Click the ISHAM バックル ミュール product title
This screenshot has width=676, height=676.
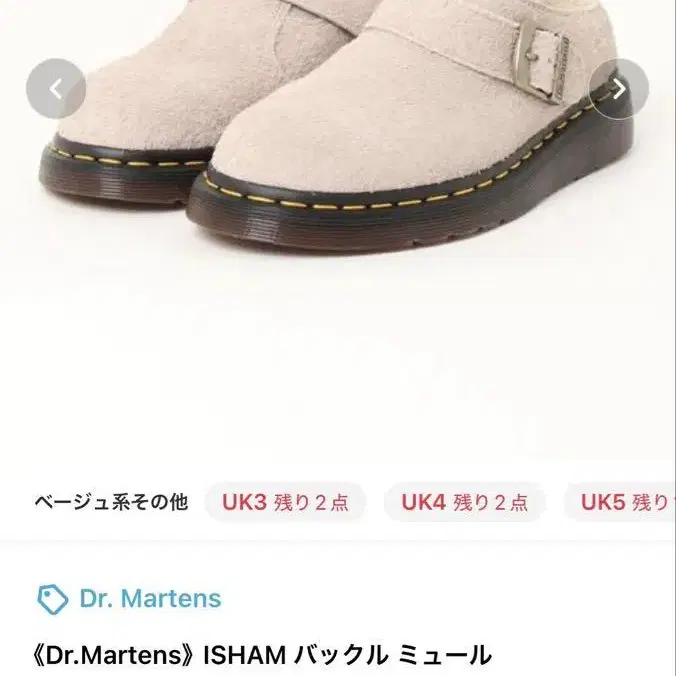tap(262, 655)
